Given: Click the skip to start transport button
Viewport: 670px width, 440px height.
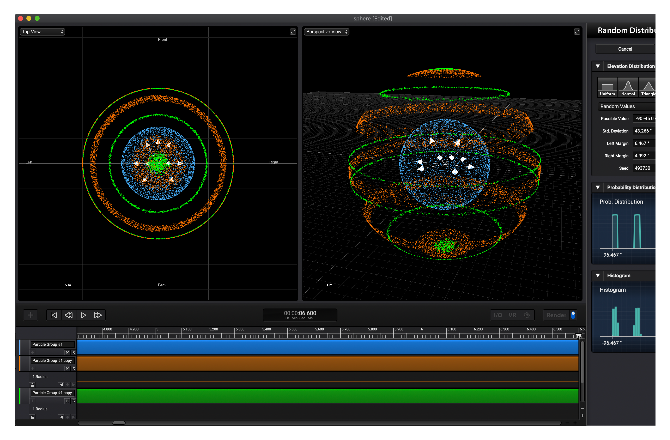Looking at the screenshot, I should point(54,315).
